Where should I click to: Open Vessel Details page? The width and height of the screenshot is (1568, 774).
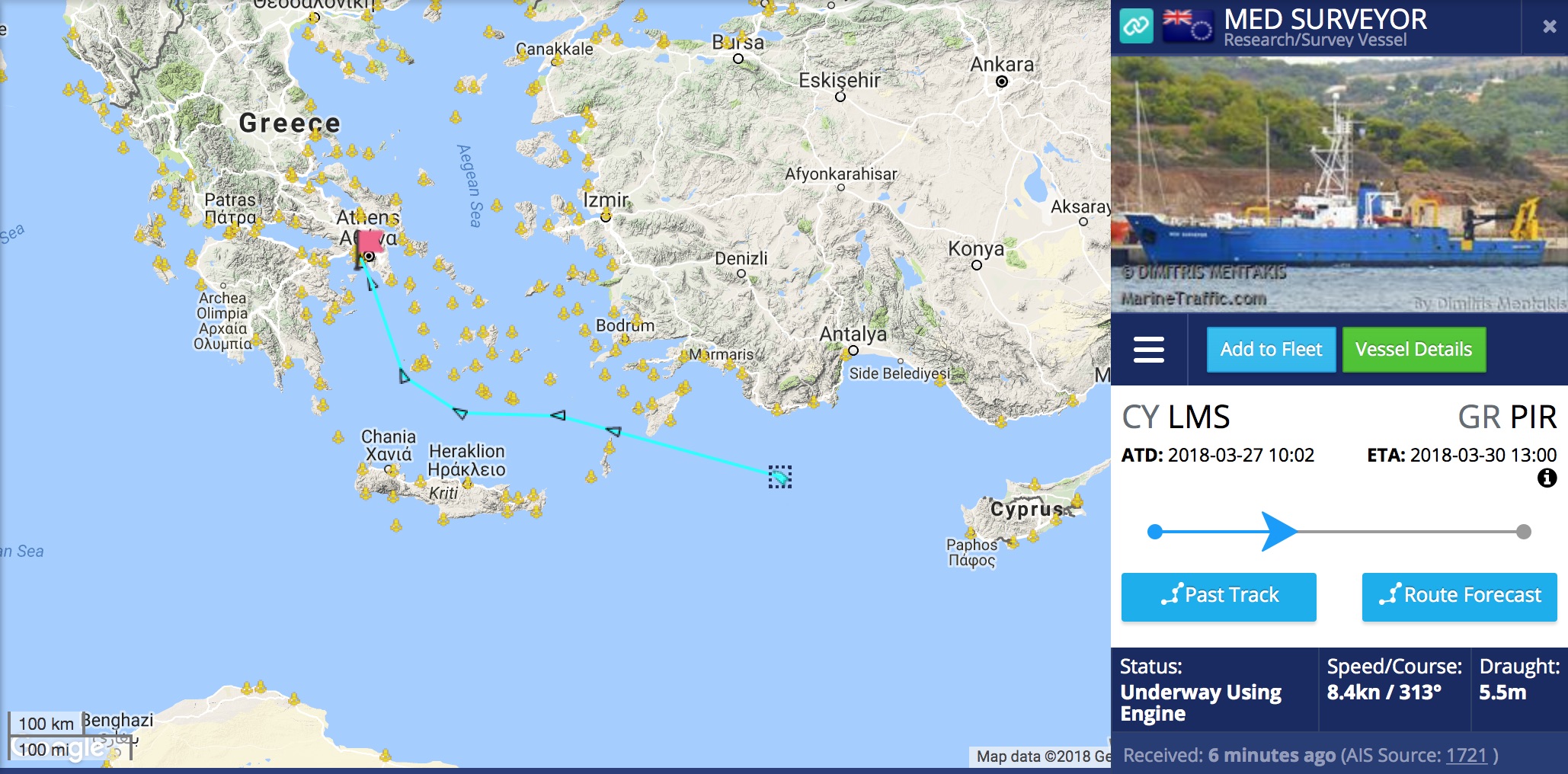pyautogui.click(x=1413, y=350)
